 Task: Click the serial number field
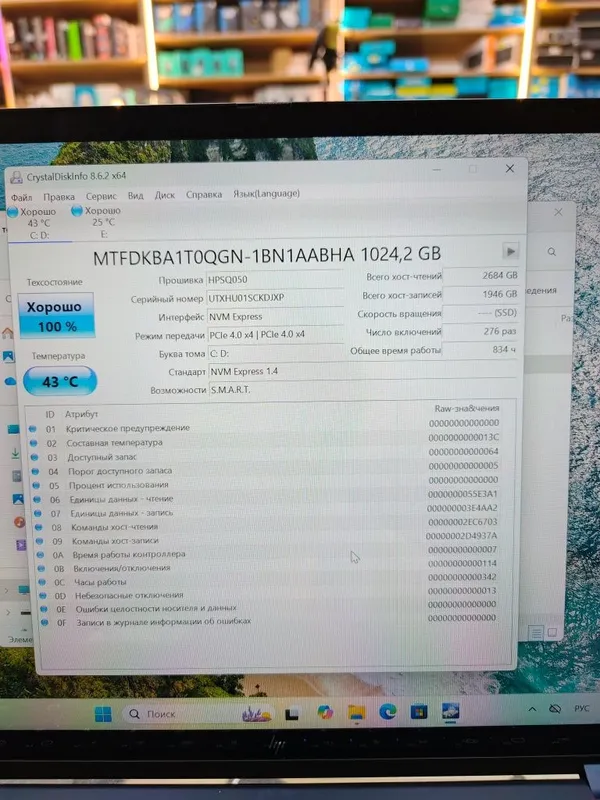point(276,297)
